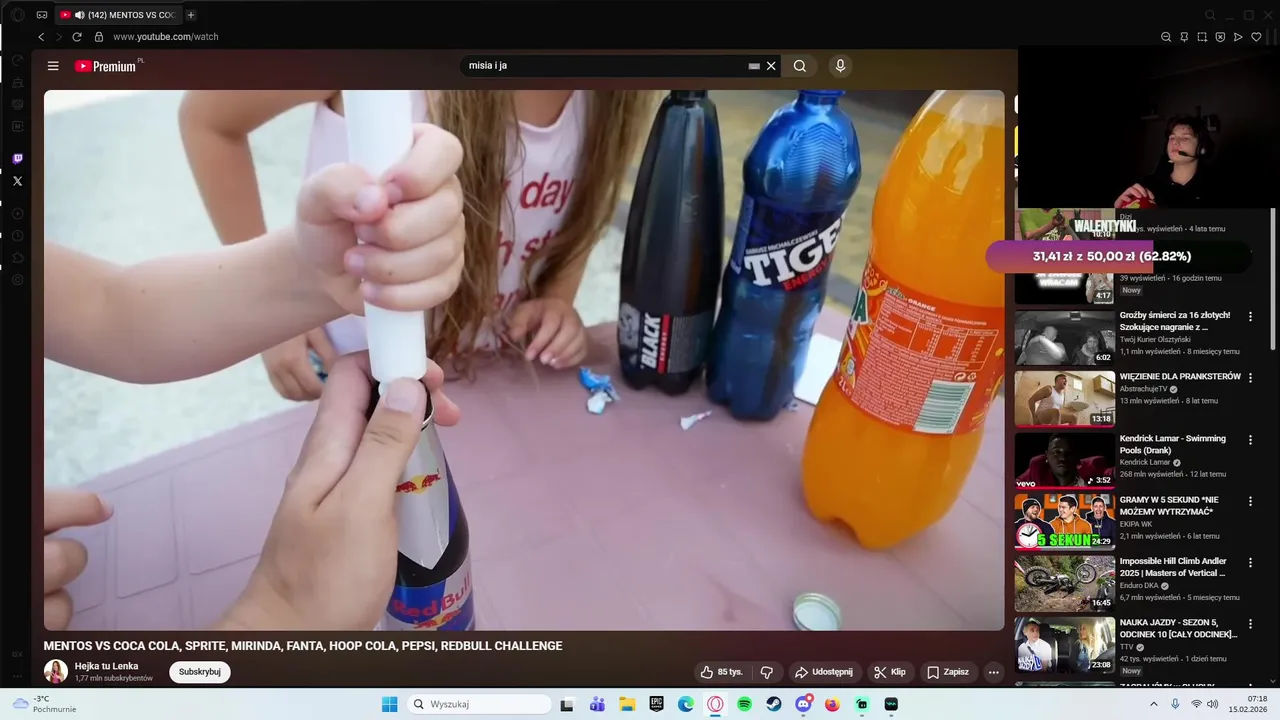This screenshot has height=720, width=1280.
Task: Open on-screen keyboard icon in search box
Action: 754,66
